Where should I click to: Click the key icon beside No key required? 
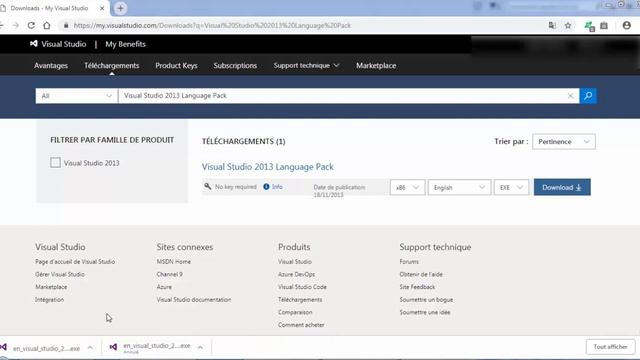click(208, 187)
